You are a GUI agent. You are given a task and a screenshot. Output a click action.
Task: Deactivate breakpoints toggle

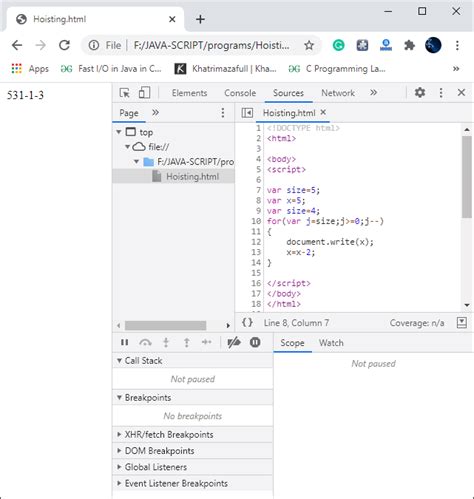tap(234, 342)
